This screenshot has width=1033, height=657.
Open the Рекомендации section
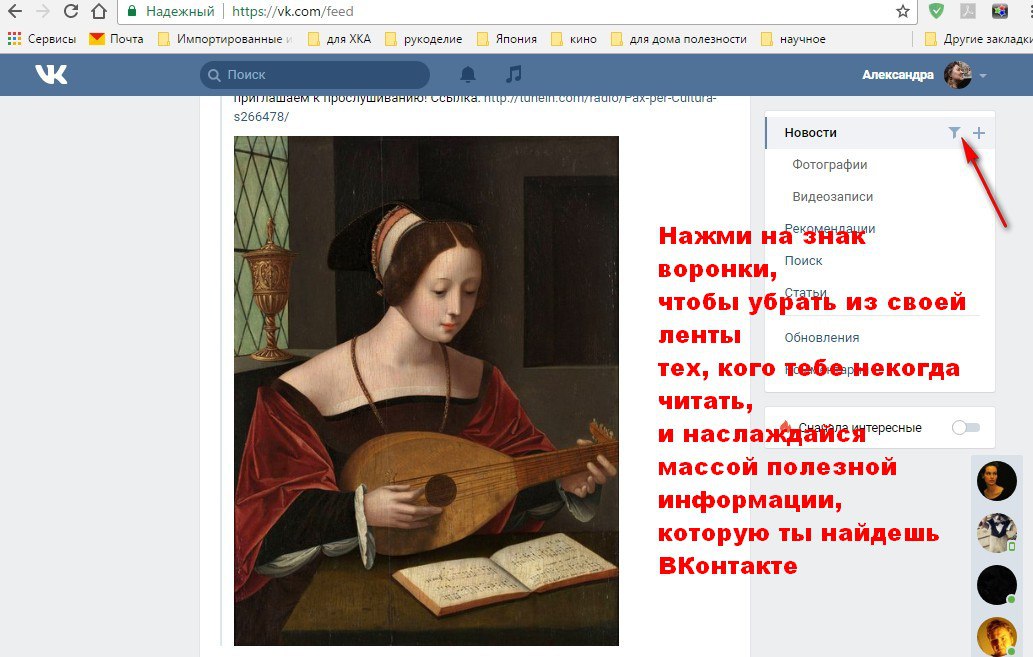pos(830,229)
